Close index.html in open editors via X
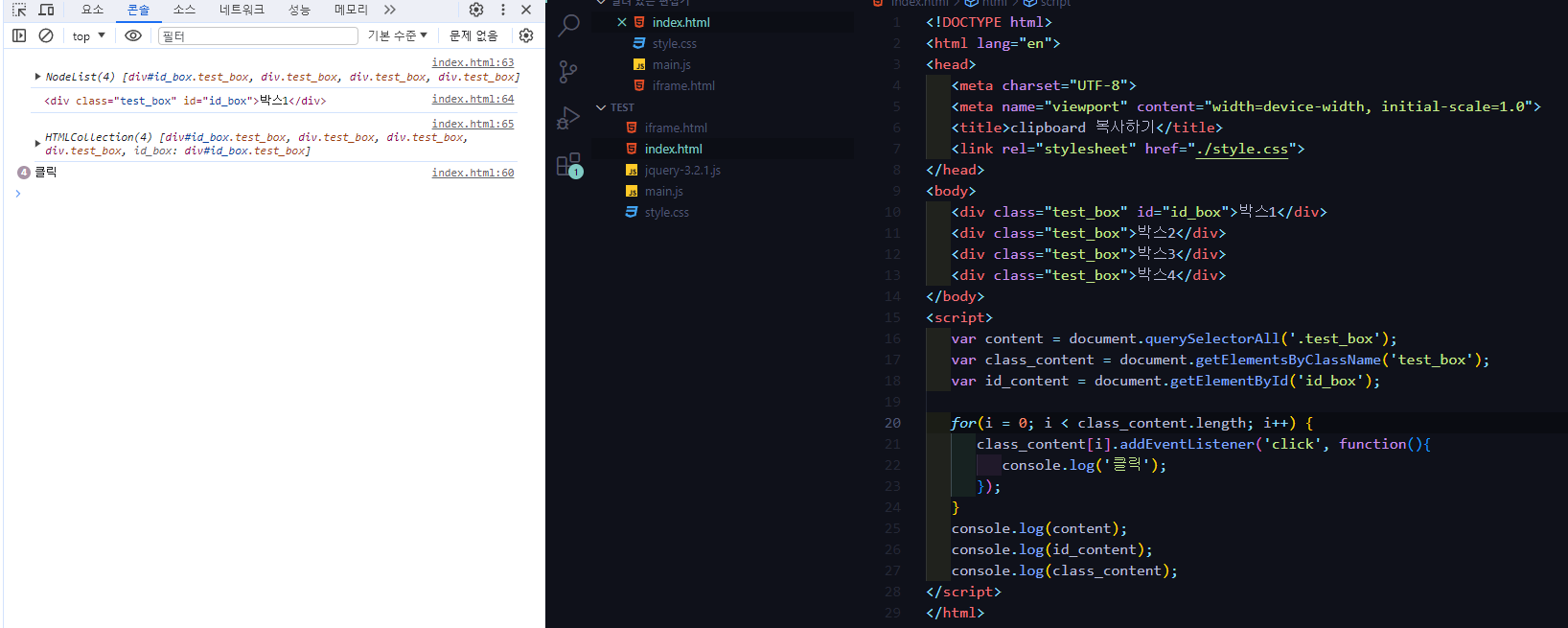The height and width of the screenshot is (628, 1568). click(622, 22)
